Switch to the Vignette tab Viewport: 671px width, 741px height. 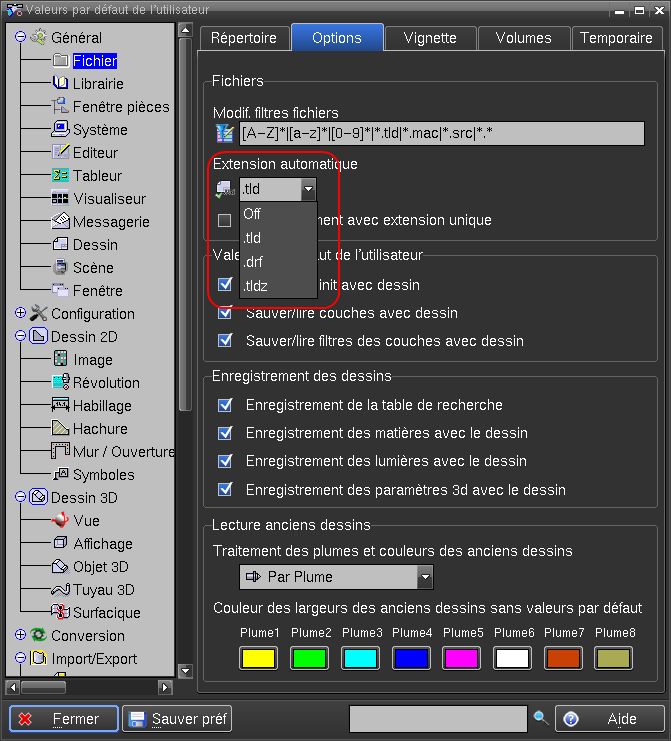pos(430,38)
